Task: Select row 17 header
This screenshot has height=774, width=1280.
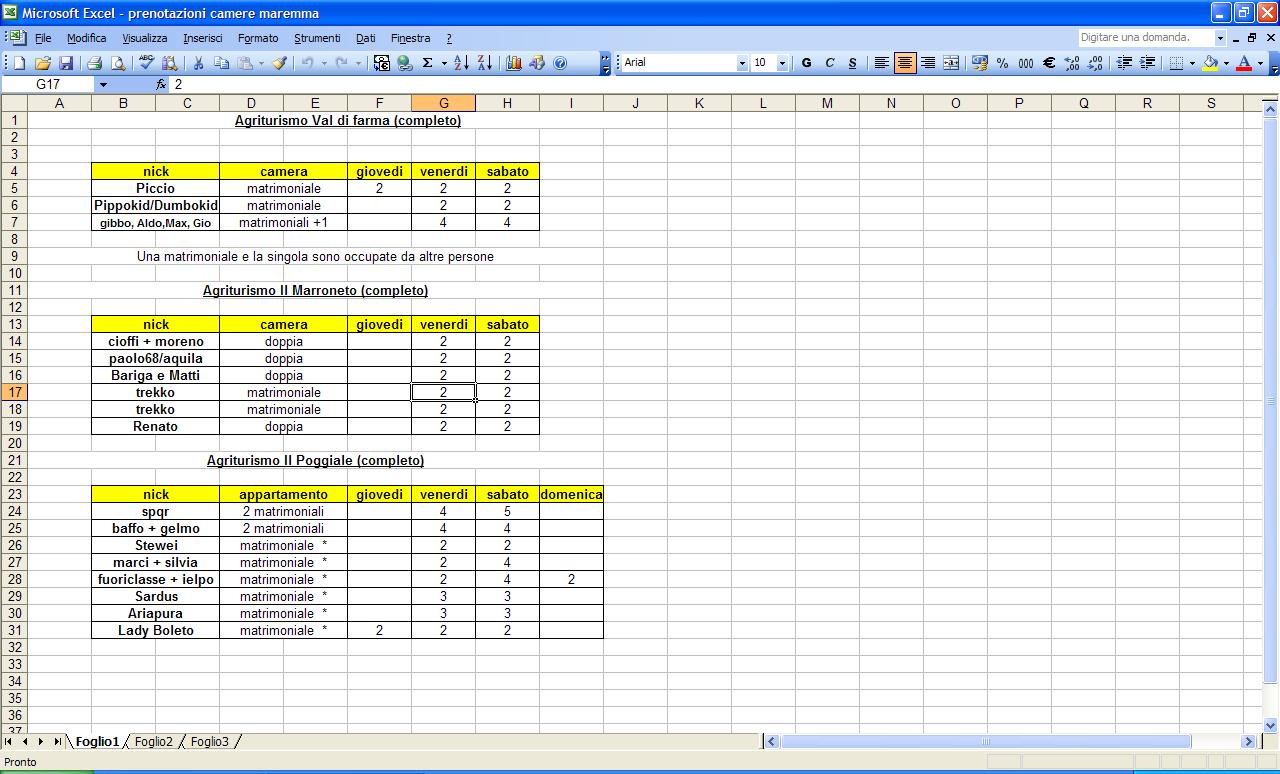Action: (x=15, y=392)
